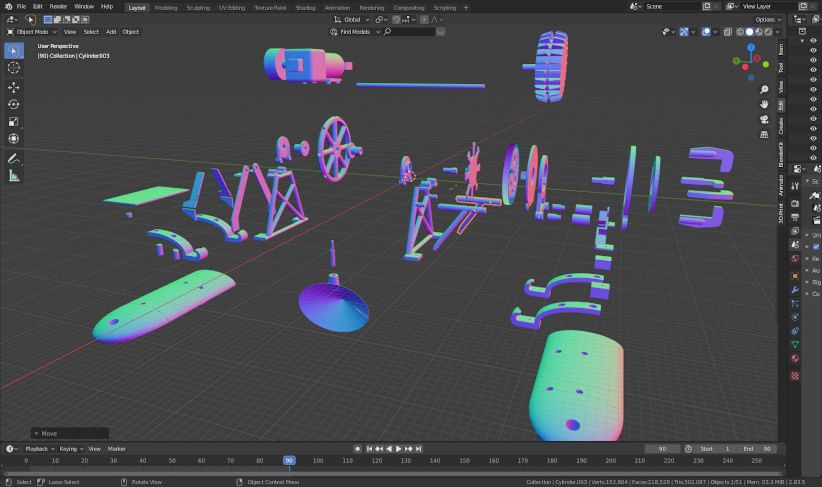Toggle camera view with the camera icon
Image resolution: width=822 pixels, height=487 pixels.
point(764,120)
